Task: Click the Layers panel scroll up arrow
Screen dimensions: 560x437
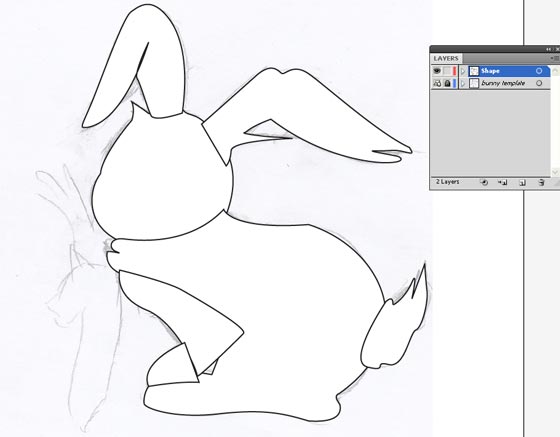Action: click(x=555, y=71)
